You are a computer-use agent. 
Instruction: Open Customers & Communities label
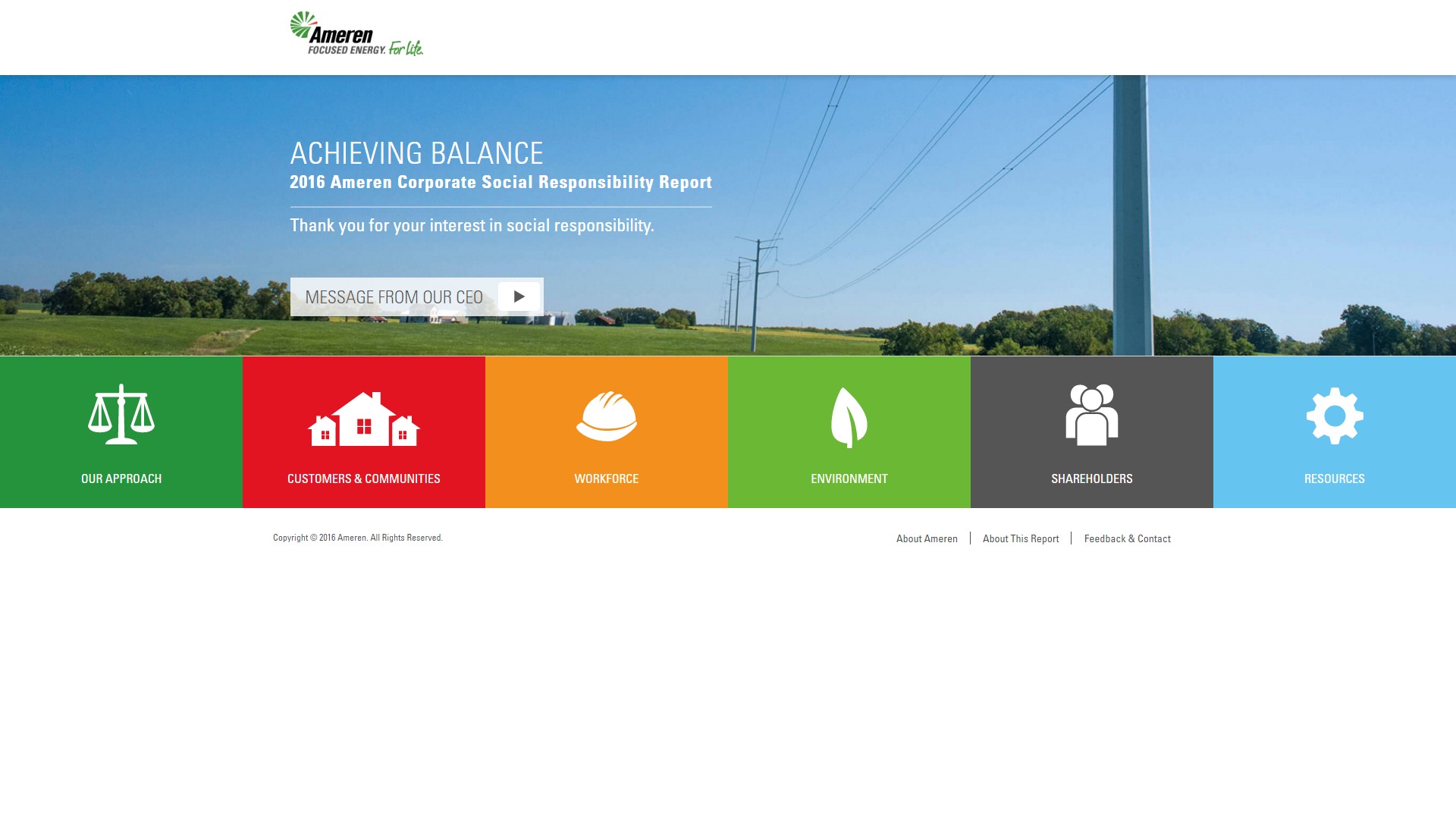[364, 479]
